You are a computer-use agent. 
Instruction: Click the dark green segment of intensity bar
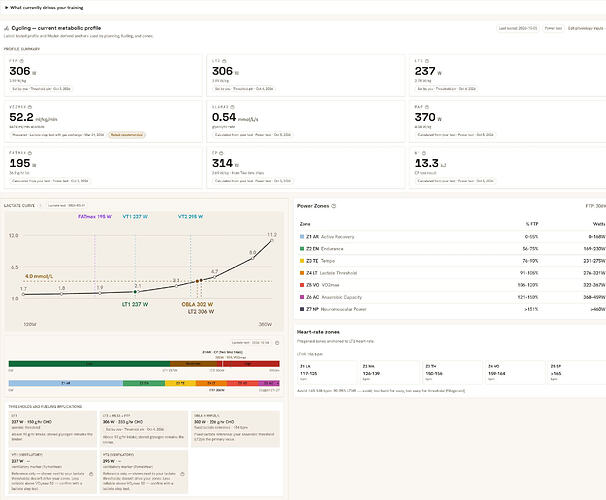point(89,364)
